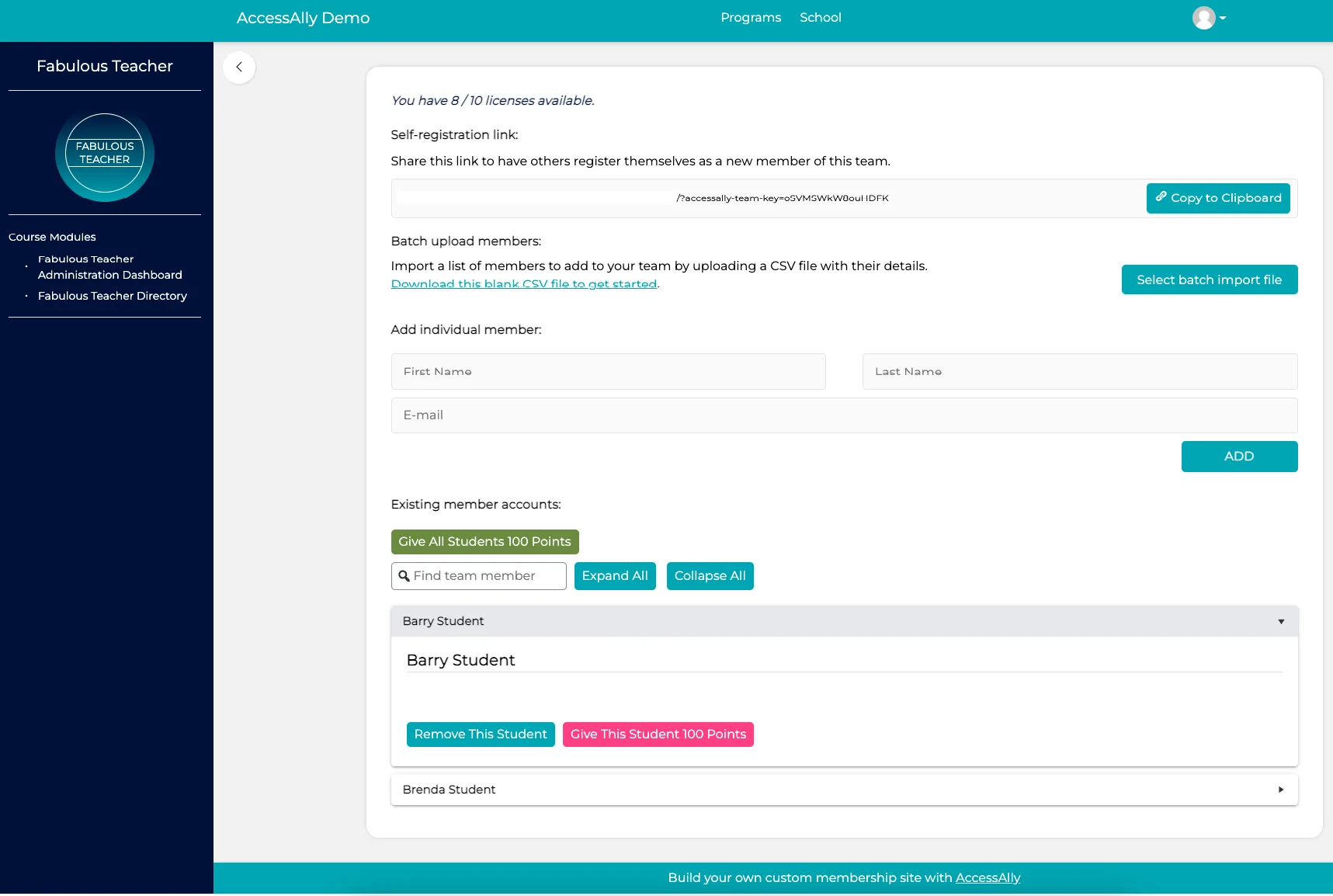Viewport: 1333px width, 896px height.
Task: Collapse the Barry Student entry
Action: pos(1279,621)
